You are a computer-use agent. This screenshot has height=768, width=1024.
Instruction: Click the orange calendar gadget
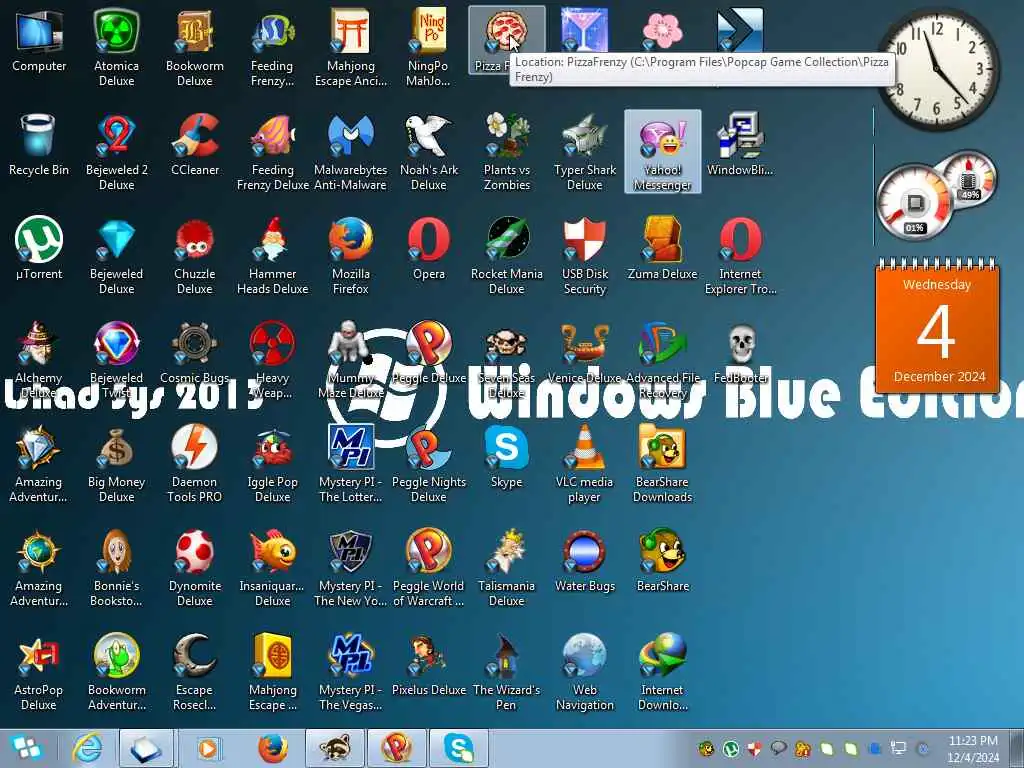937,326
